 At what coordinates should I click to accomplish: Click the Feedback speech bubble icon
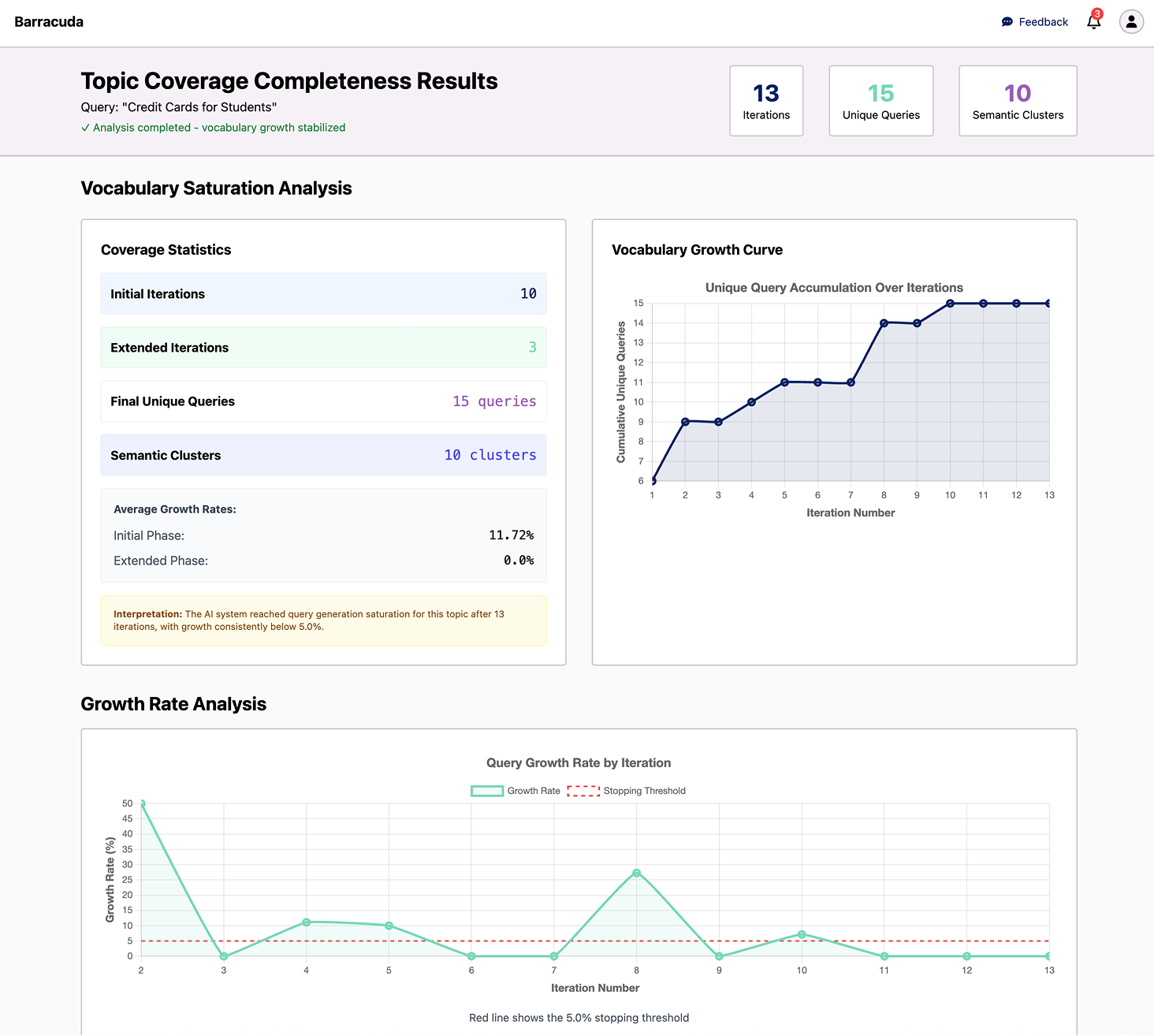coord(1007,22)
